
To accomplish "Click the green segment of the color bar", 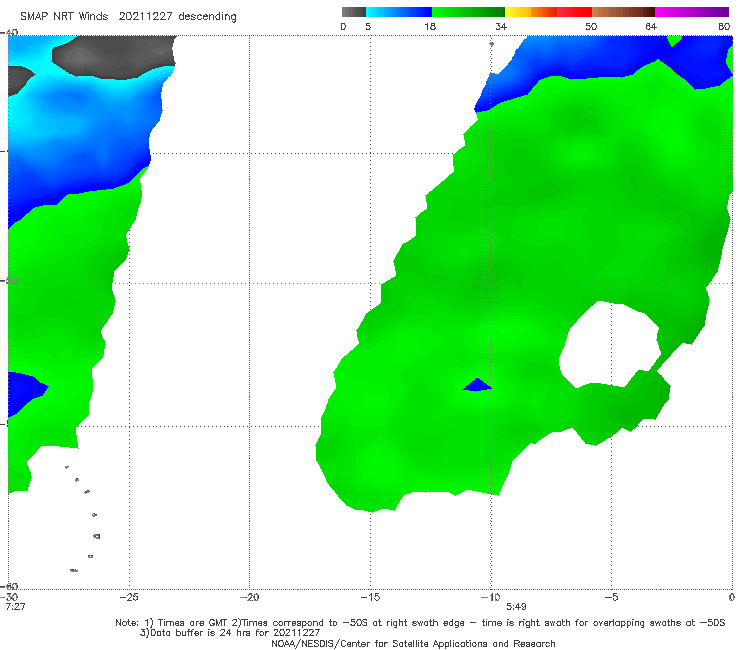I will tap(469, 12).
